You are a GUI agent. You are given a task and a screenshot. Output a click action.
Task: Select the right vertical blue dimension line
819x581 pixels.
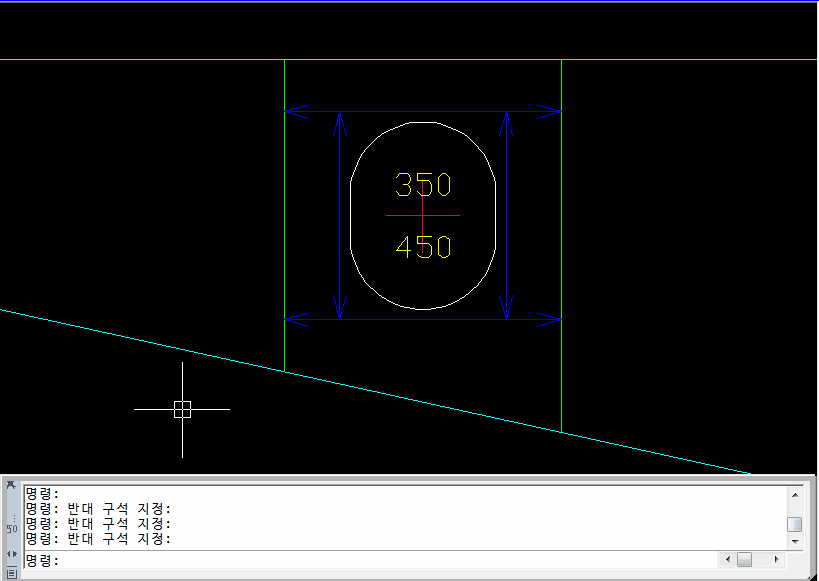coord(507,215)
